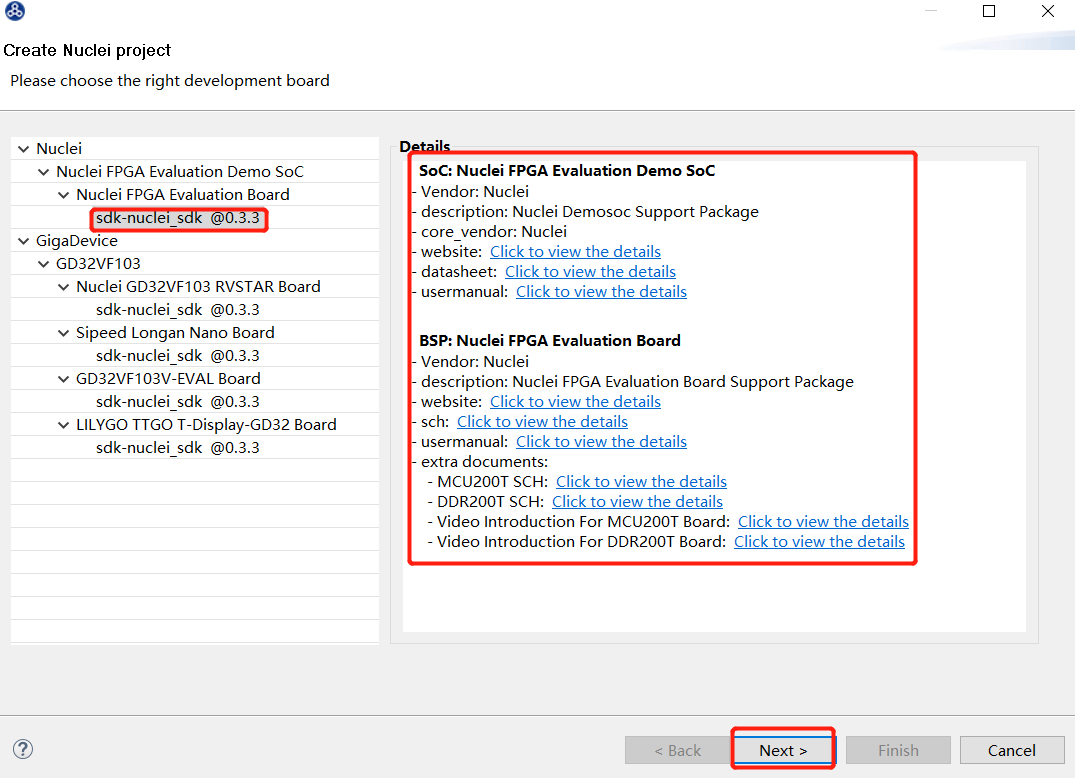
Task: Open the SoC datasheet details link
Action: click(x=590, y=271)
